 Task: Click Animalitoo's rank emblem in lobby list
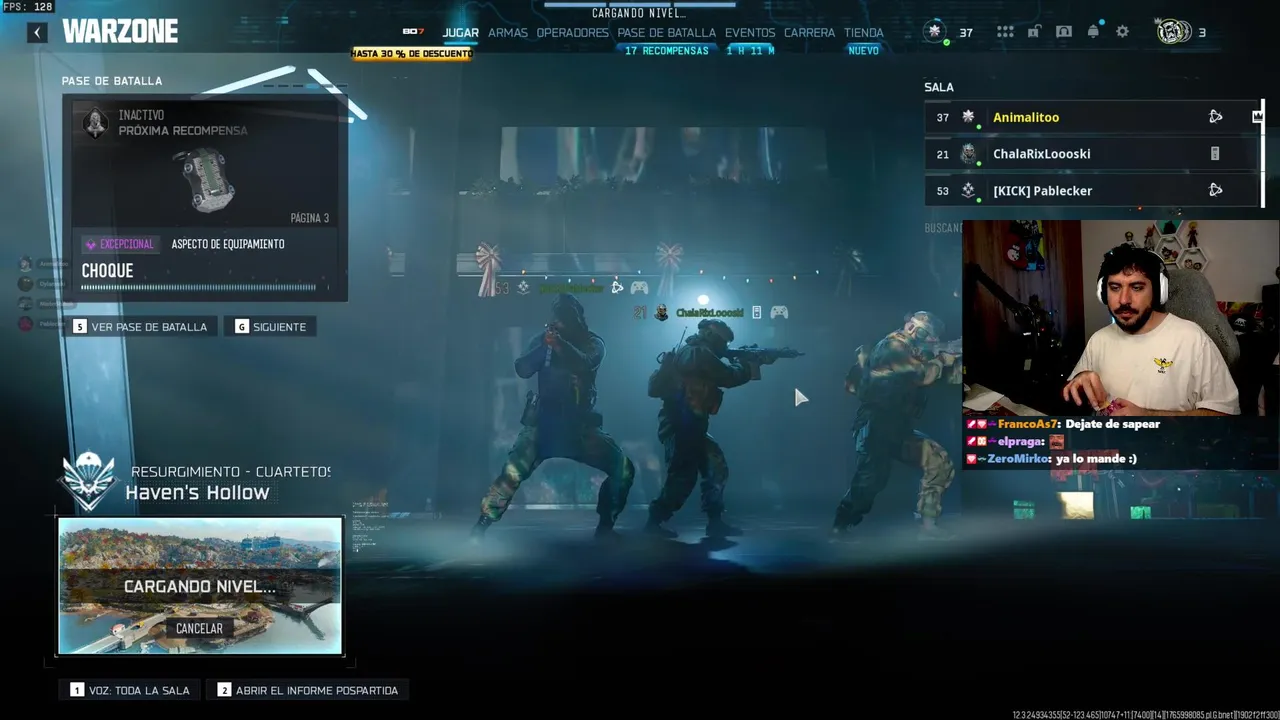[x=968, y=117]
